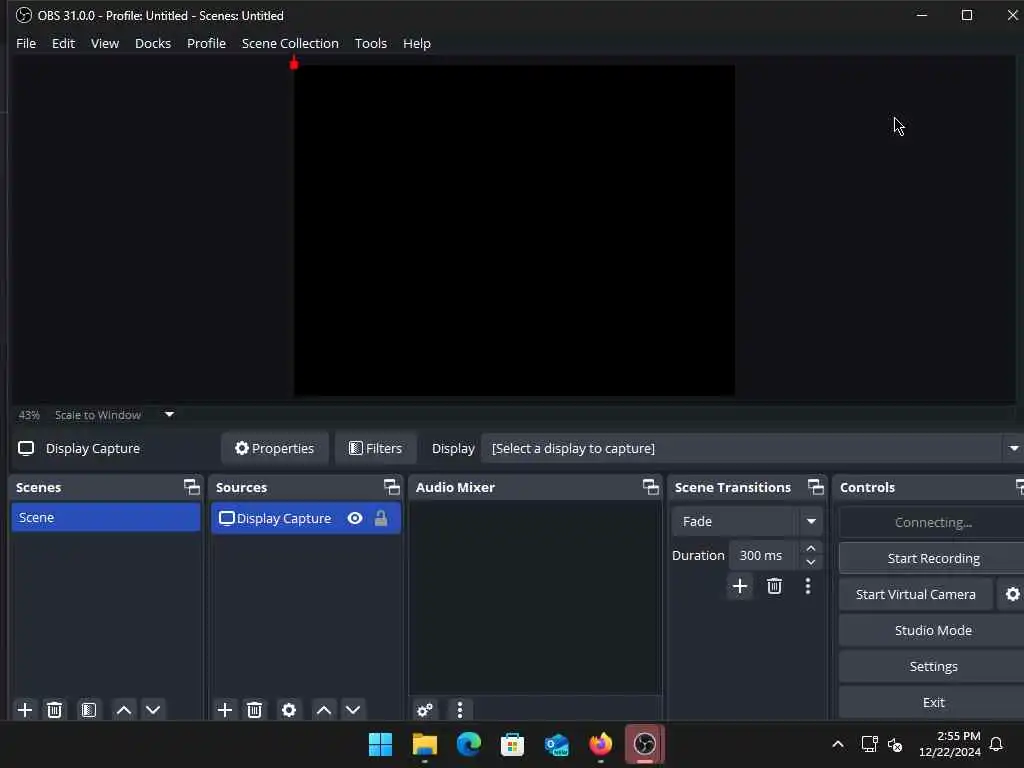Remove transition trash icon
Viewport: 1024px width, 768px height.
point(775,586)
